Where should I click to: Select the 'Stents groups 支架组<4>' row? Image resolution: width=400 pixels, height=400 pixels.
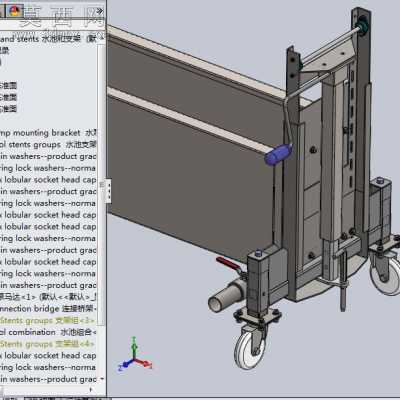click(x=48, y=344)
